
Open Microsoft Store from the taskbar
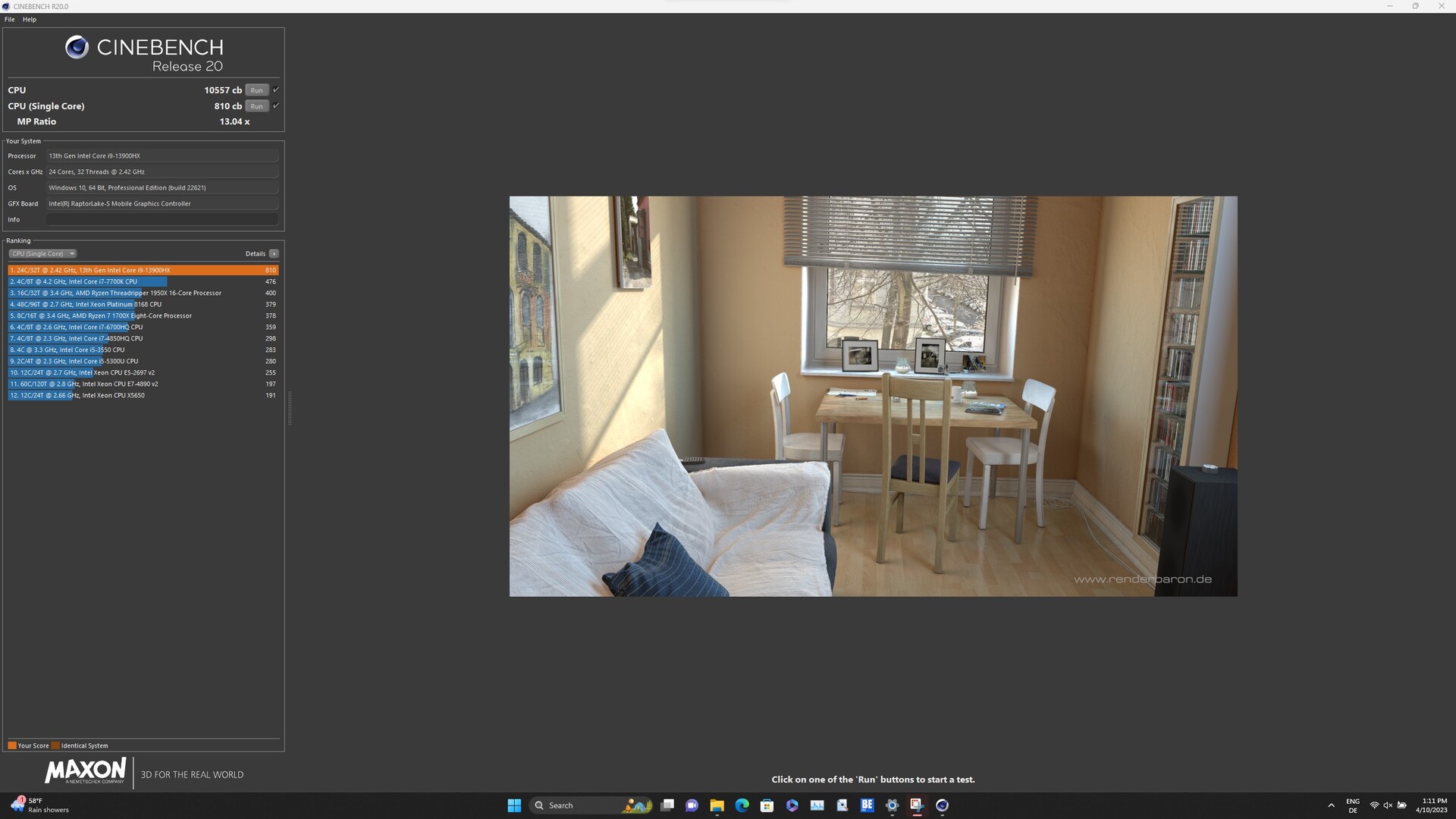point(767,805)
